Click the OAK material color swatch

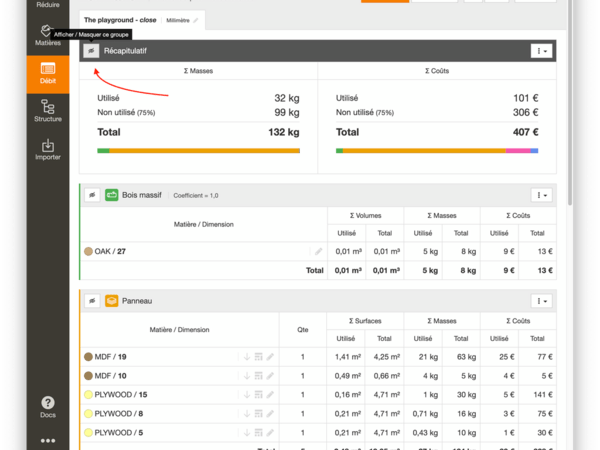[x=88, y=252]
